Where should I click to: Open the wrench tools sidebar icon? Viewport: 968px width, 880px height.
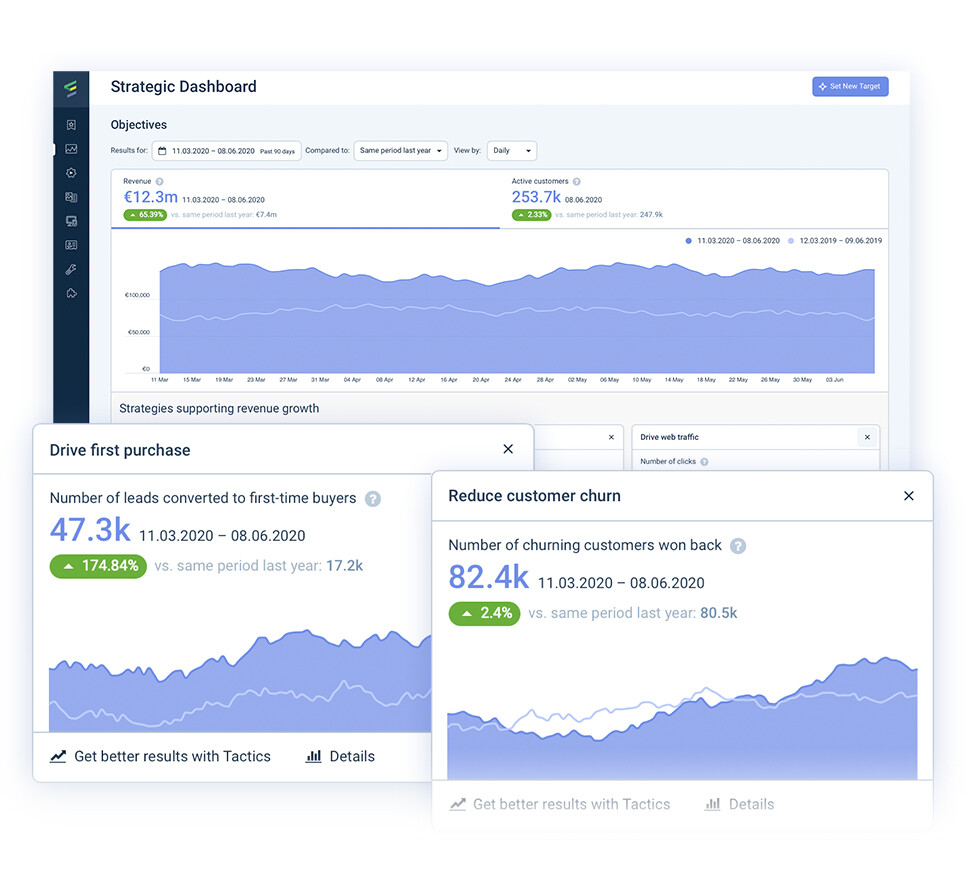coord(72,269)
